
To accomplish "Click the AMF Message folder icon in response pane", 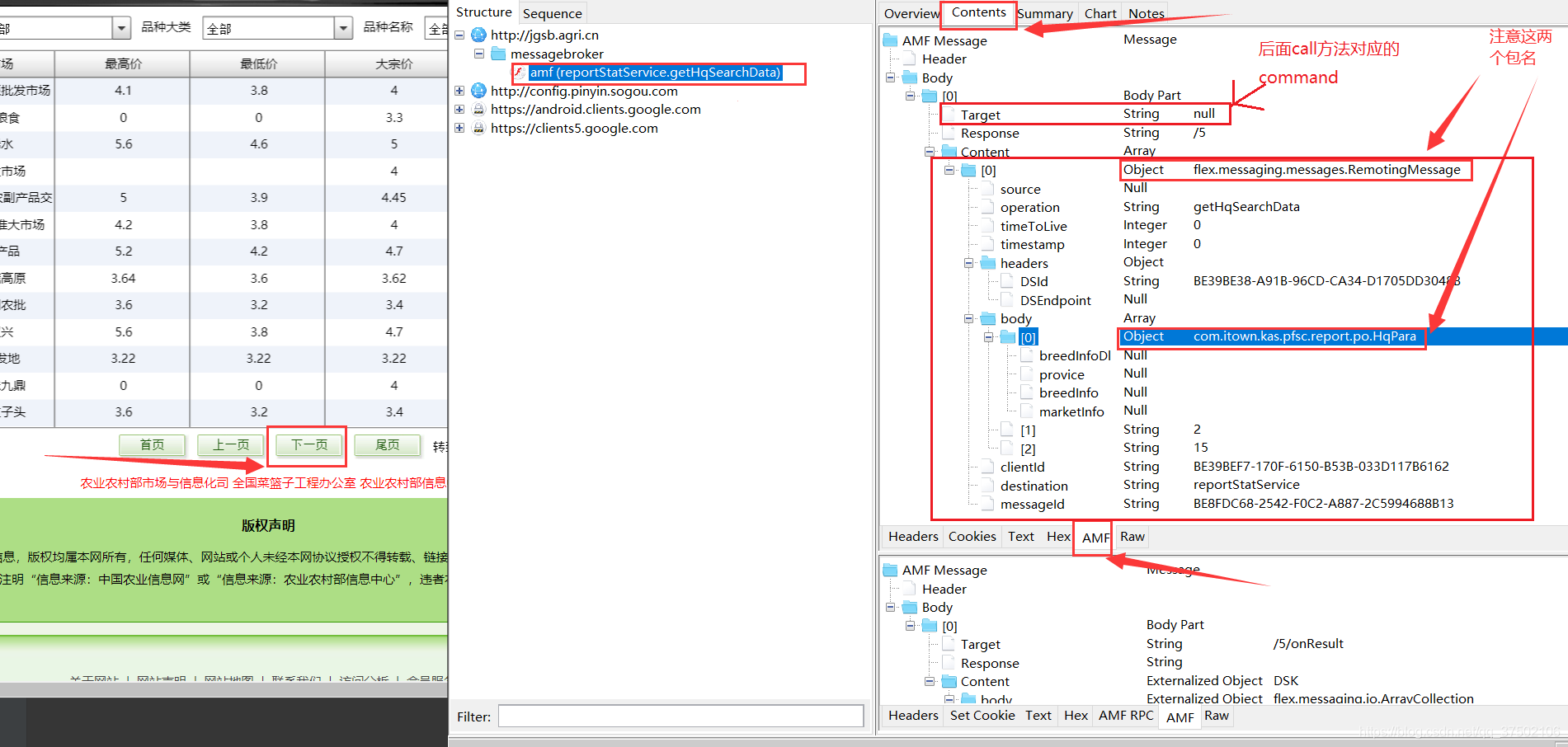I will point(890,570).
